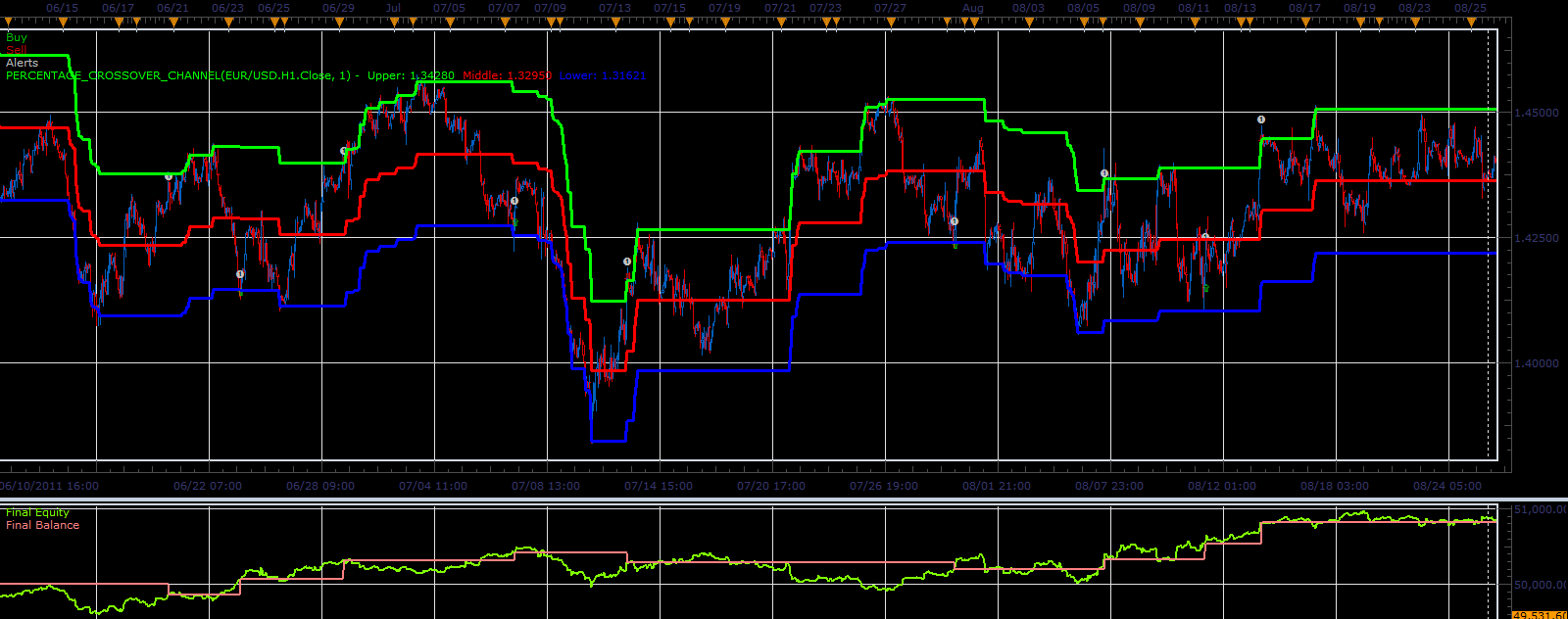Click the 07/05 date label on top axis
Image resolution: width=1568 pixels, height=619 pixels.
(x=449, y=8)
